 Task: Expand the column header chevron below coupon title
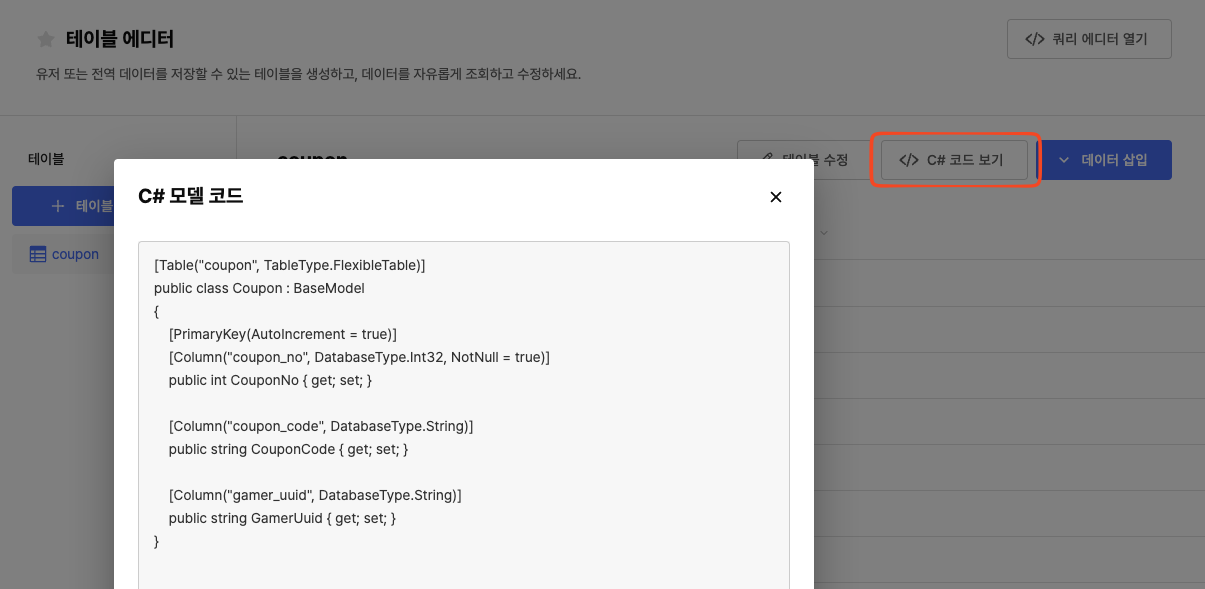pos(825,233)
